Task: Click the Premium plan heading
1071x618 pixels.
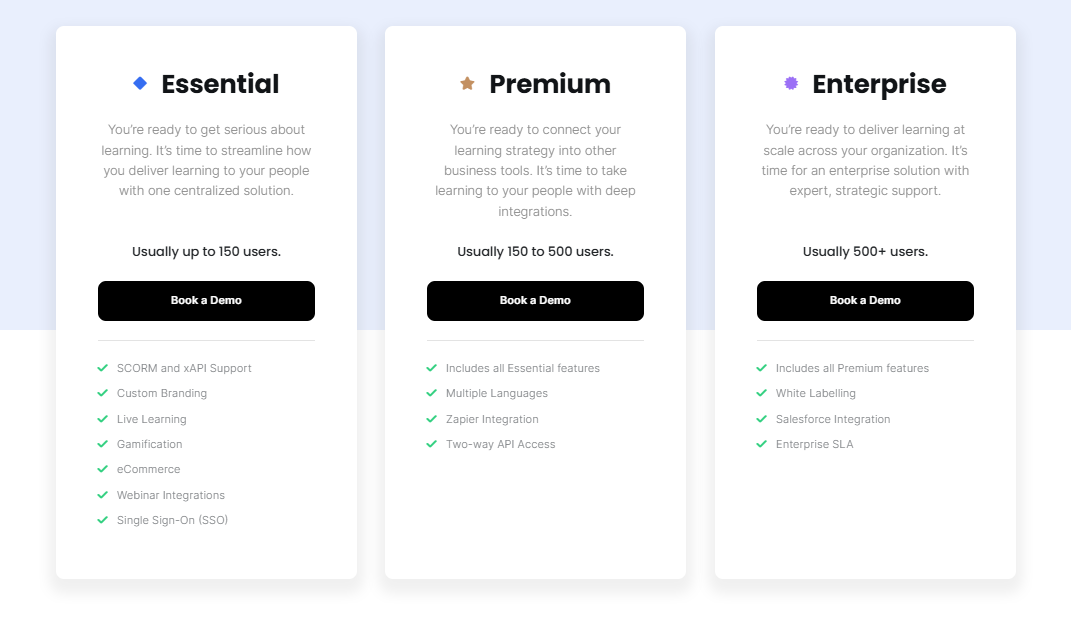Action: coord(549,84)
